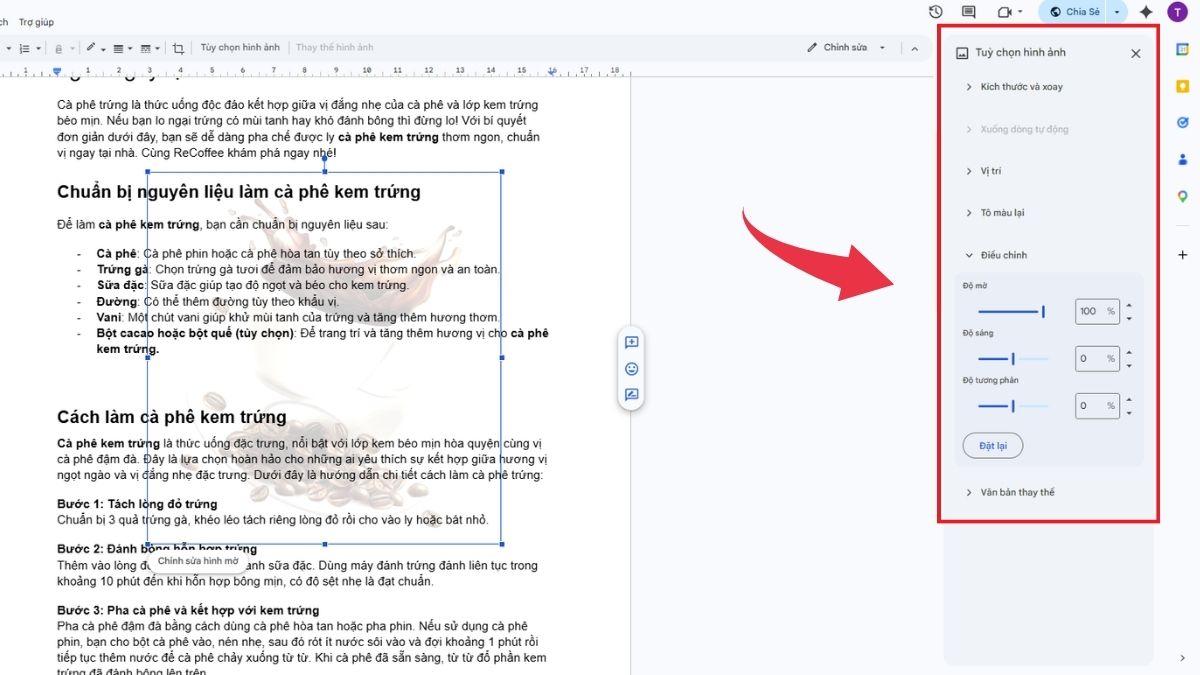Viewport: 1200px width, 675px height.
Task: Open the border color pencil tool
Action: [94, 48]
